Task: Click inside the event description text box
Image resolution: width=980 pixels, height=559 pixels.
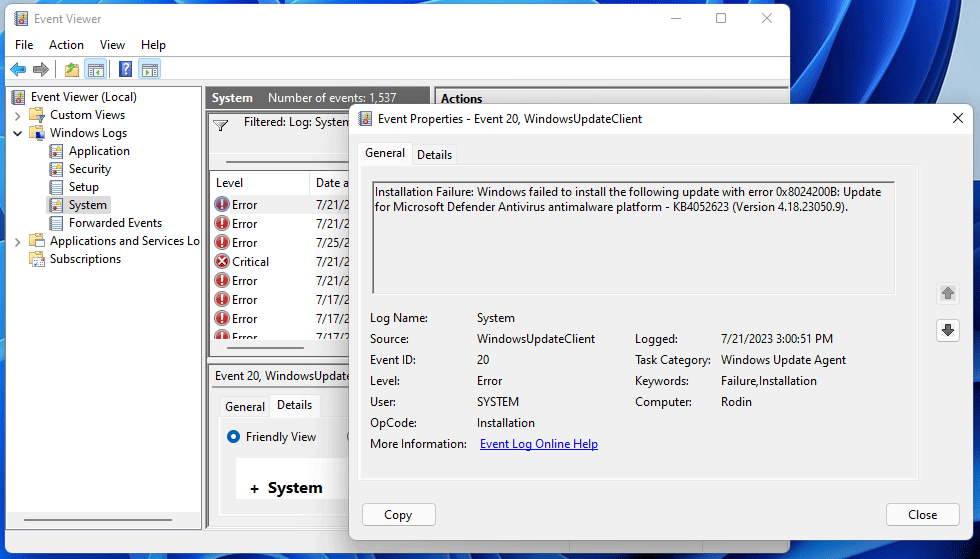Action: pyautogui.click(x=634, y=238)
